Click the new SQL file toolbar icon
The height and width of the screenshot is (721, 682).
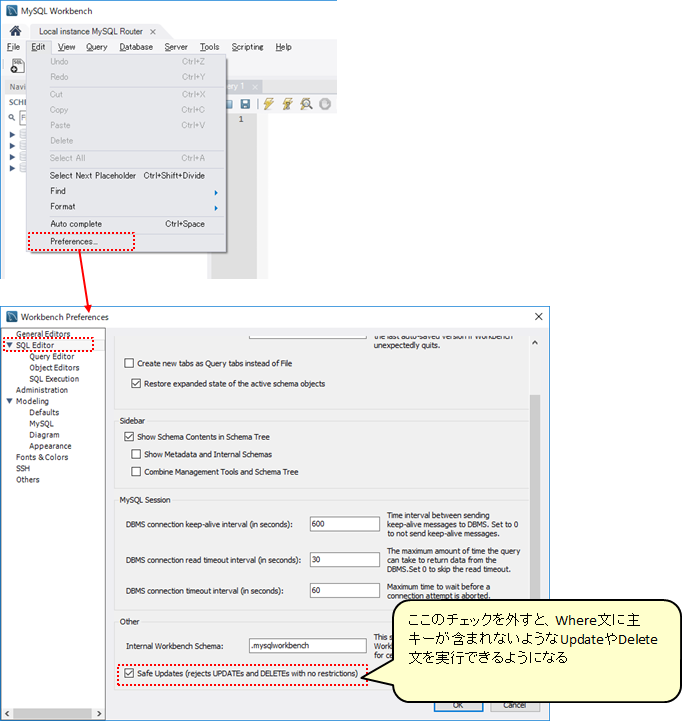point(17,66)
